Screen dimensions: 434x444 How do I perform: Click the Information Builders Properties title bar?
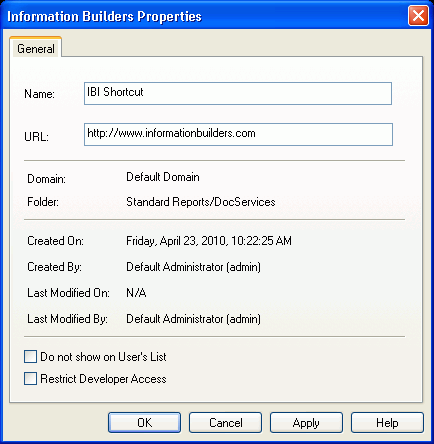[x=207, y=16]
